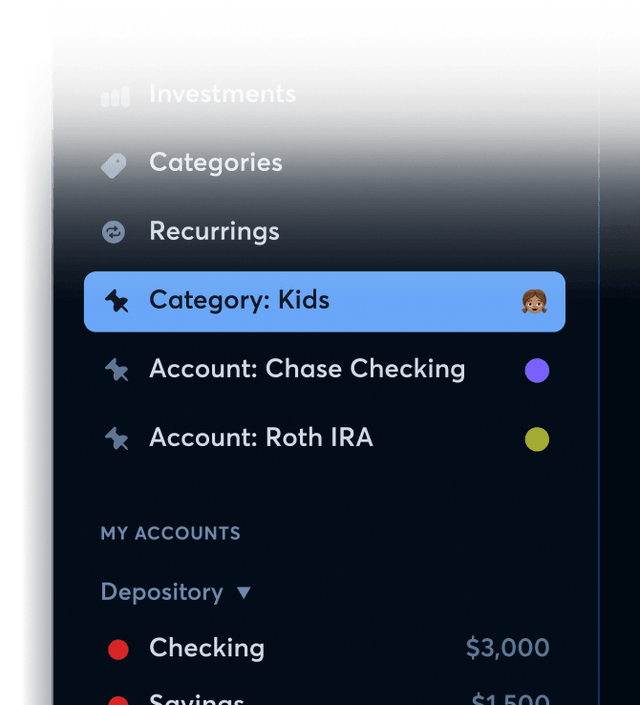The width and height of the screenshot is (640, 705).
Task: Click the pin icon beside Category: Kids
Action: (116, 301)
